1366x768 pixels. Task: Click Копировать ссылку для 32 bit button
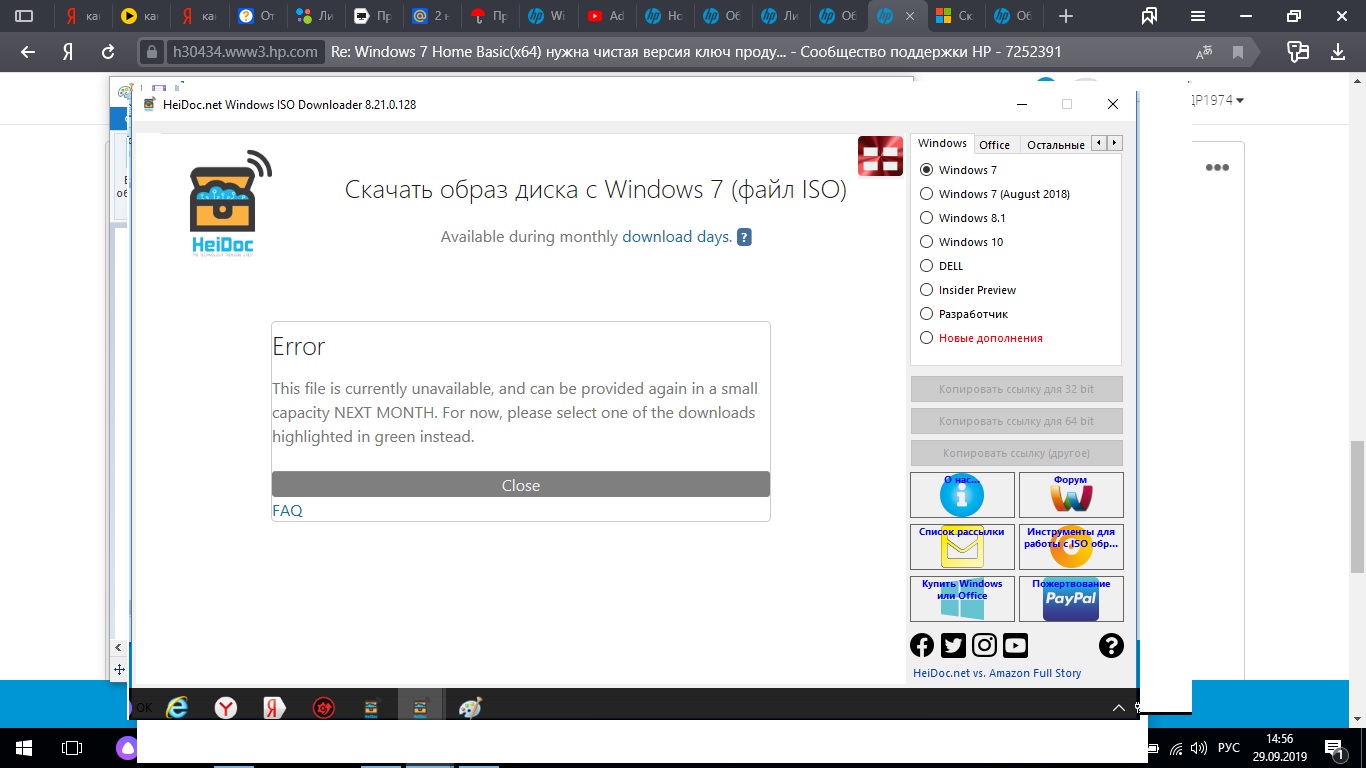pyautogui.click(x=1017, y=389)
